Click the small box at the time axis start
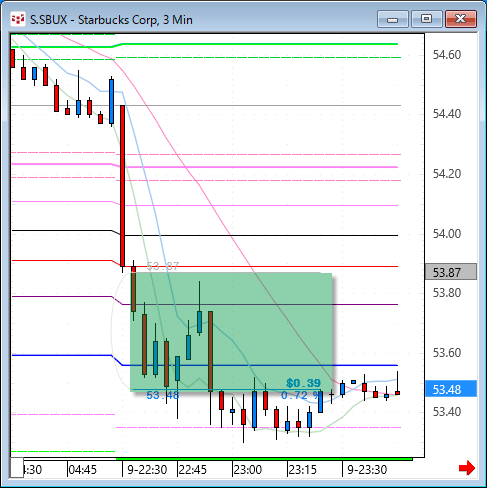Image resolution: width=487 pixels, height=488 pixels. 17,468
